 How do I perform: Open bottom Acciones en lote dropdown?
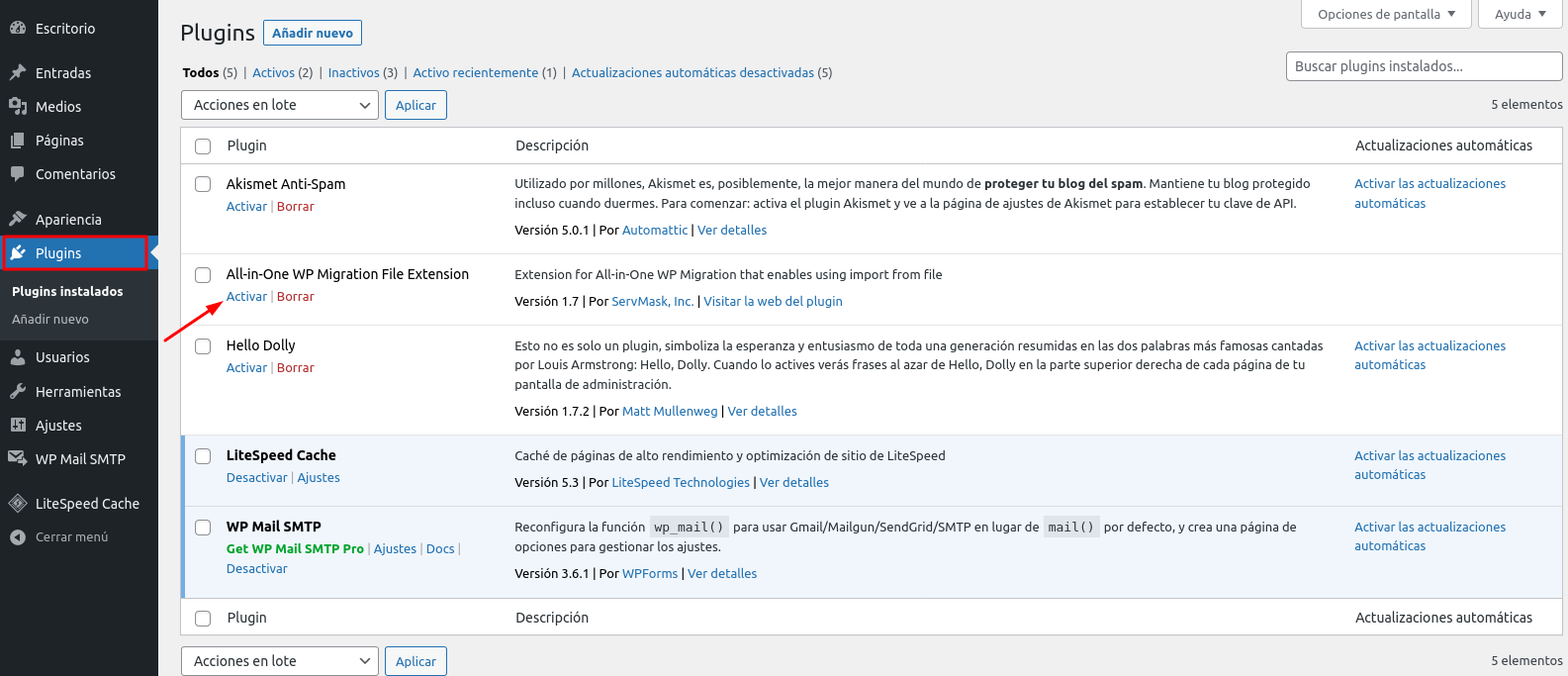click(x=280, y=661)
